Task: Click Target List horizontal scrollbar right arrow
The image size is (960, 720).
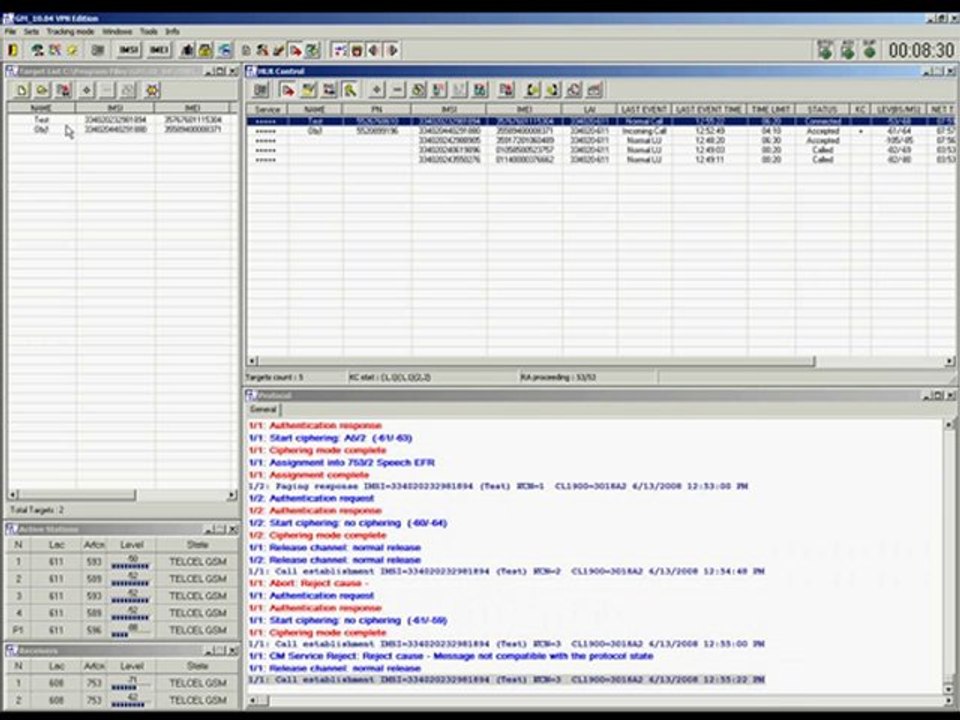Action: pos(231,495)
